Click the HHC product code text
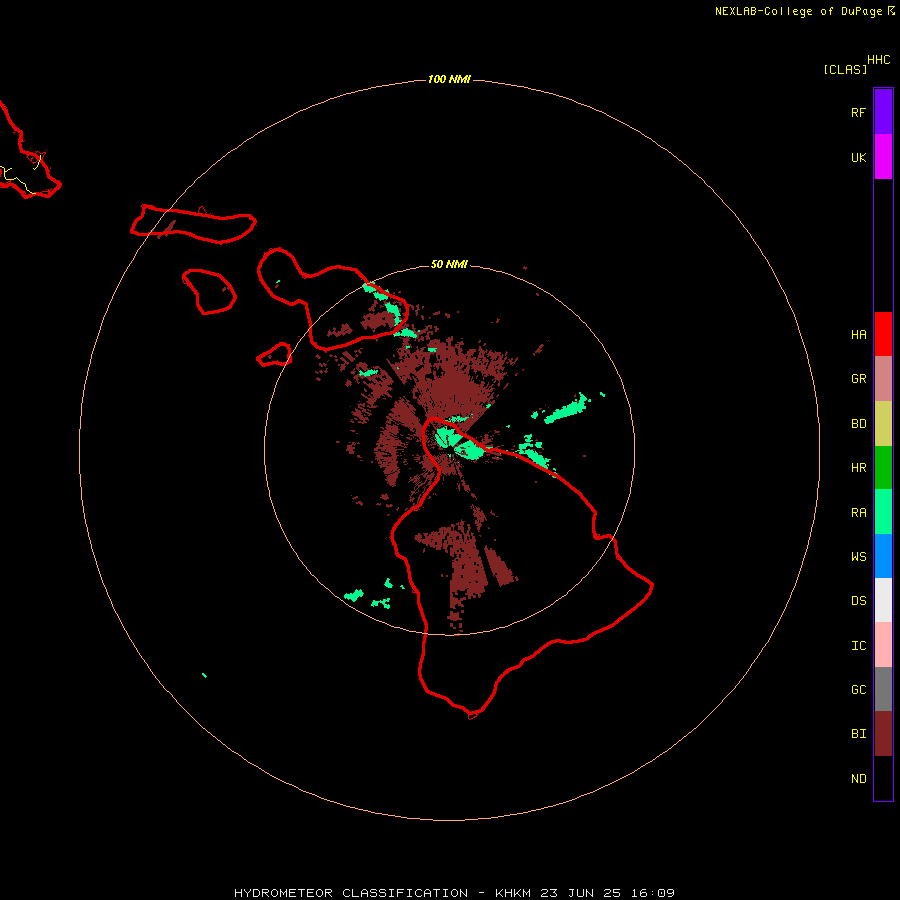The image size is (900, 900). [878, 60]
